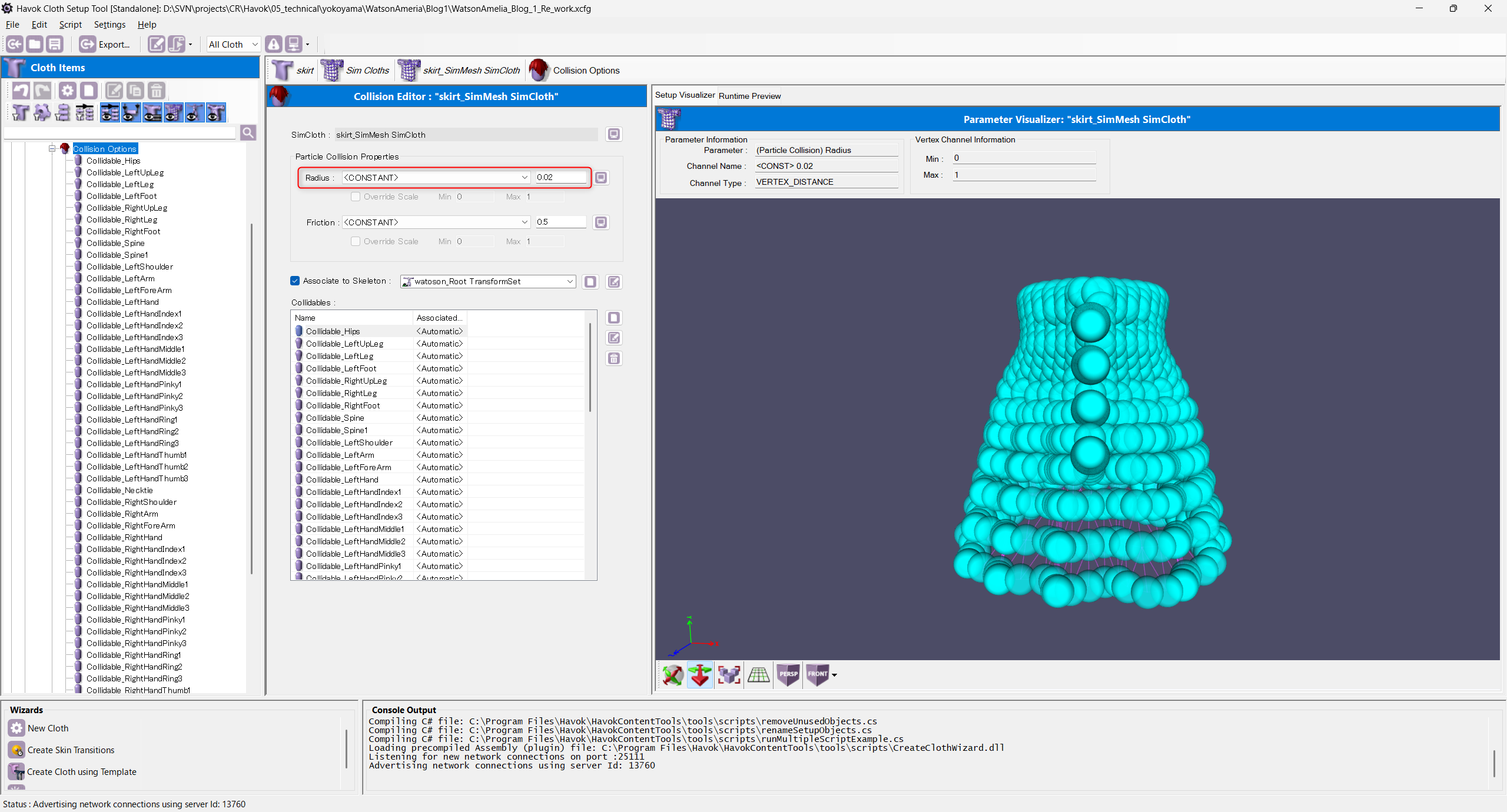This screenshot has height=812, width=1507.
Task: Go to the skirt breadcrumb
Action: pos(293,71)
